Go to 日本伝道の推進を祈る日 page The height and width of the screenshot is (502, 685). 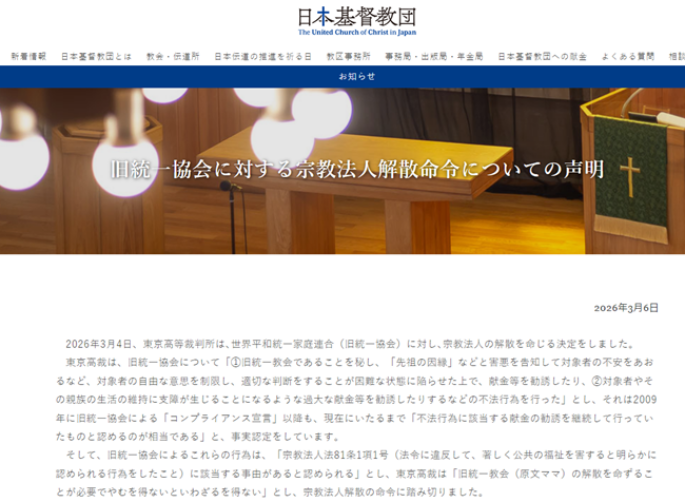pos(263,56)
